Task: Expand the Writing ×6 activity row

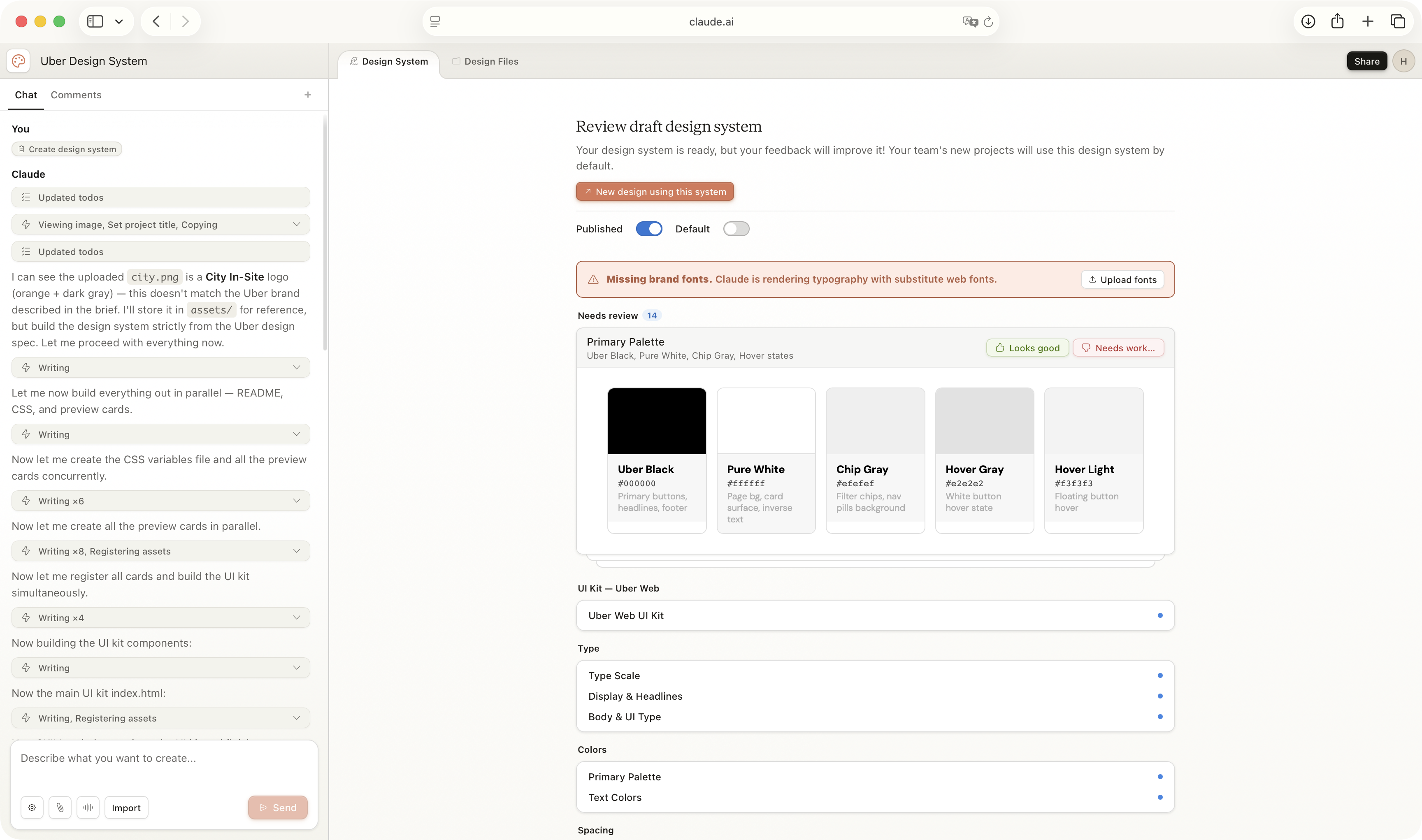Action: click(x=161, y=501)
